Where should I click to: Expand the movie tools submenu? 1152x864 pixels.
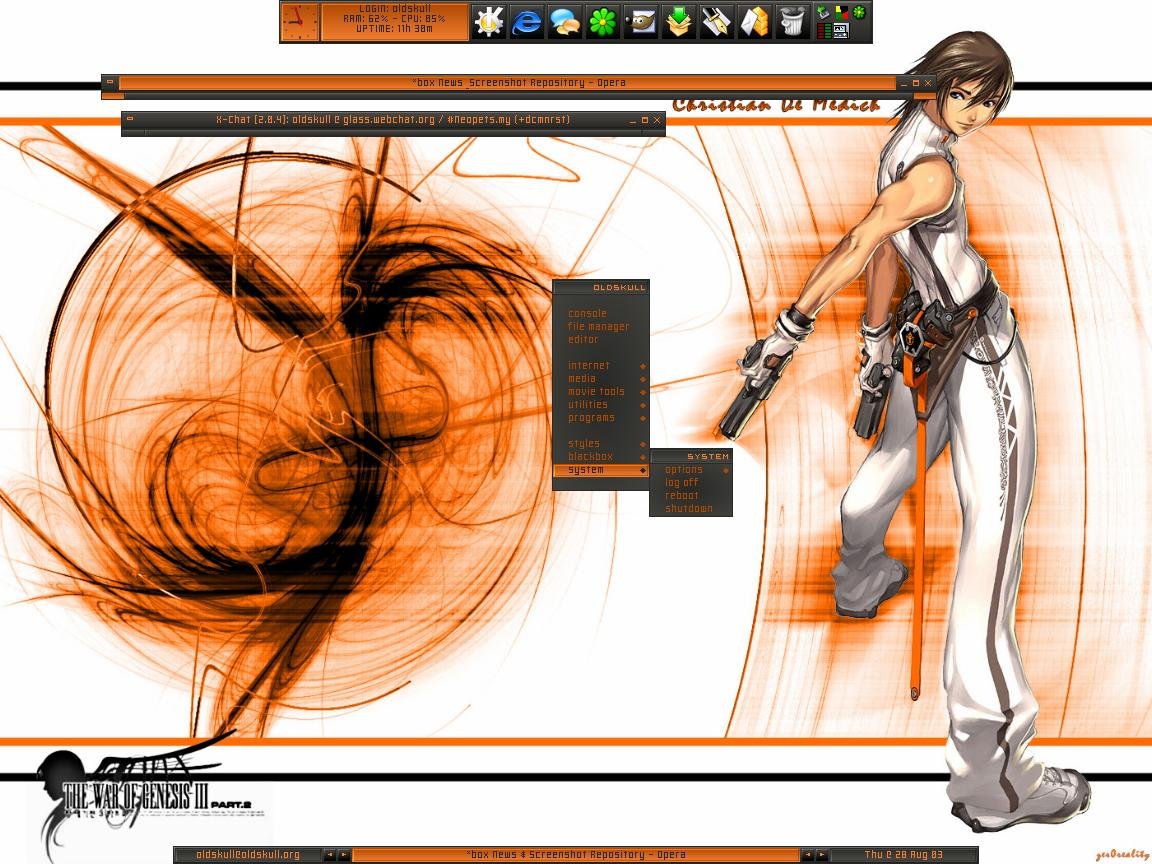[601, 392]
